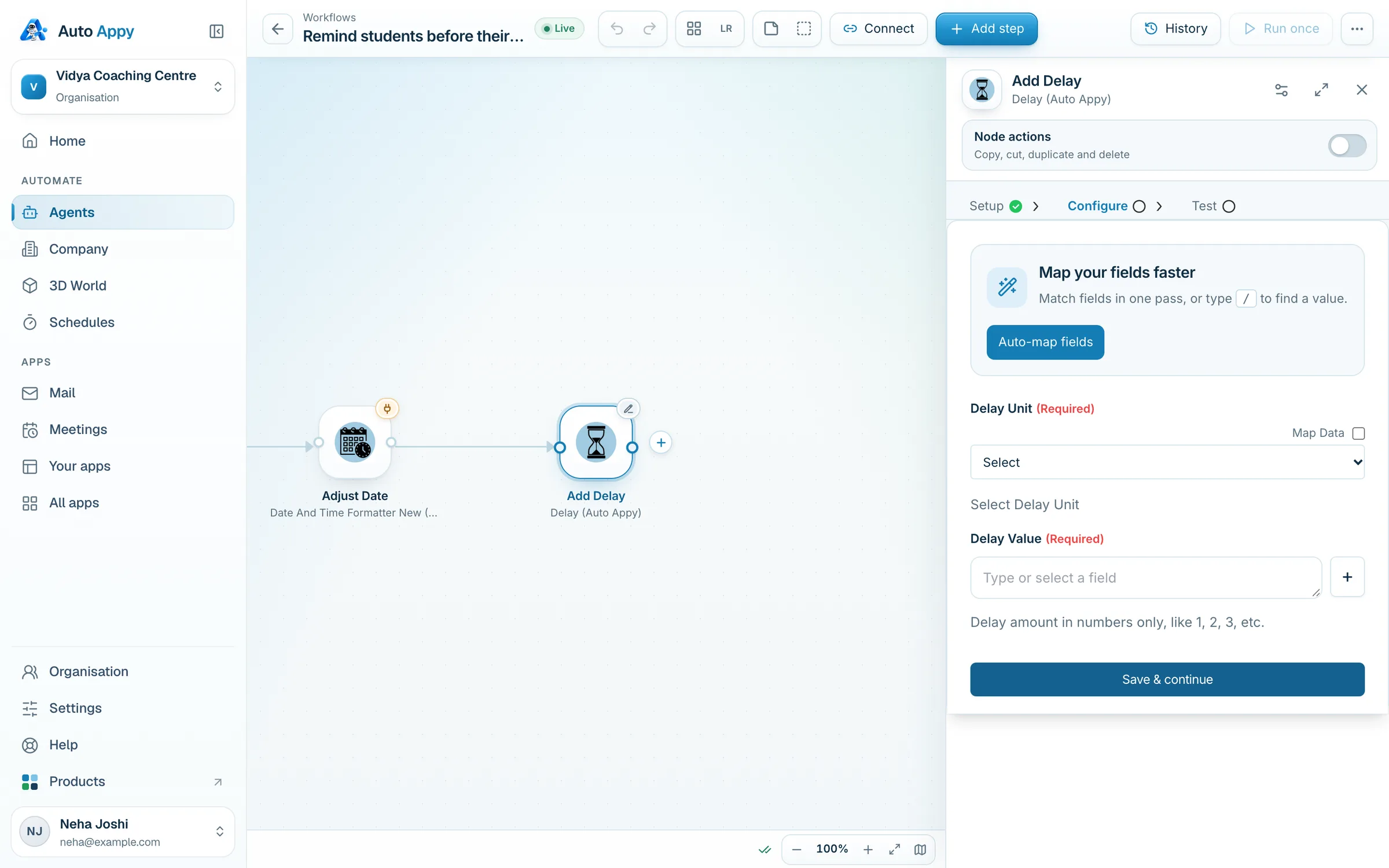
Task: Click the redo arrow in toolbar
Action: (x=649, y=28)
